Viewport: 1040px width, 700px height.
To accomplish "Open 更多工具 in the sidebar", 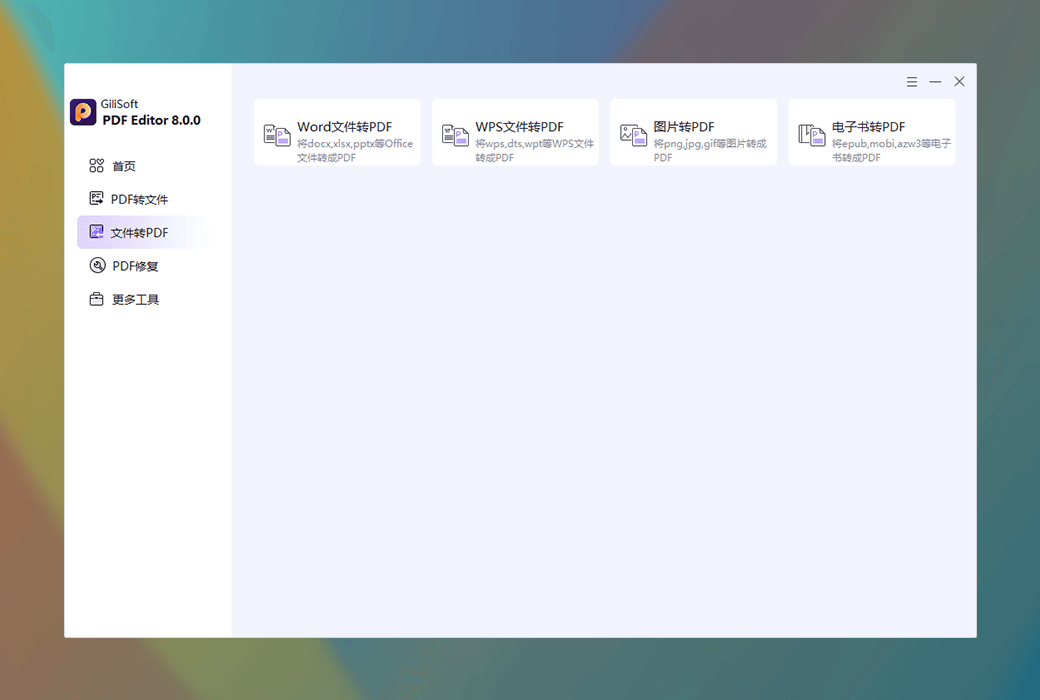I will [x=143, y=299].
